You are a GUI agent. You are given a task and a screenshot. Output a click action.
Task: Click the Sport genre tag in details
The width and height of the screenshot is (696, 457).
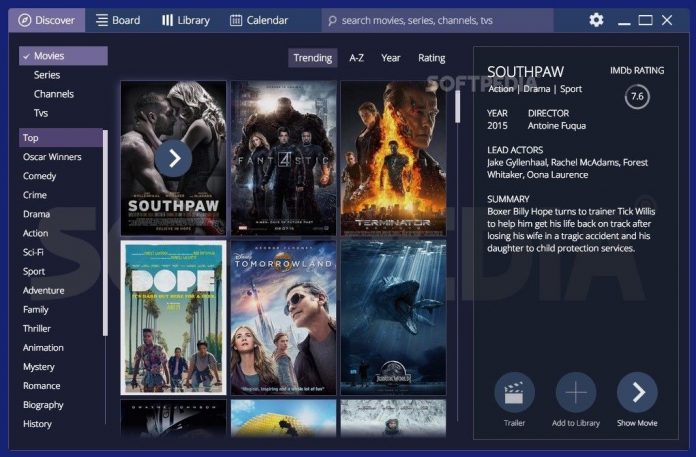click(x=571, y=89)
